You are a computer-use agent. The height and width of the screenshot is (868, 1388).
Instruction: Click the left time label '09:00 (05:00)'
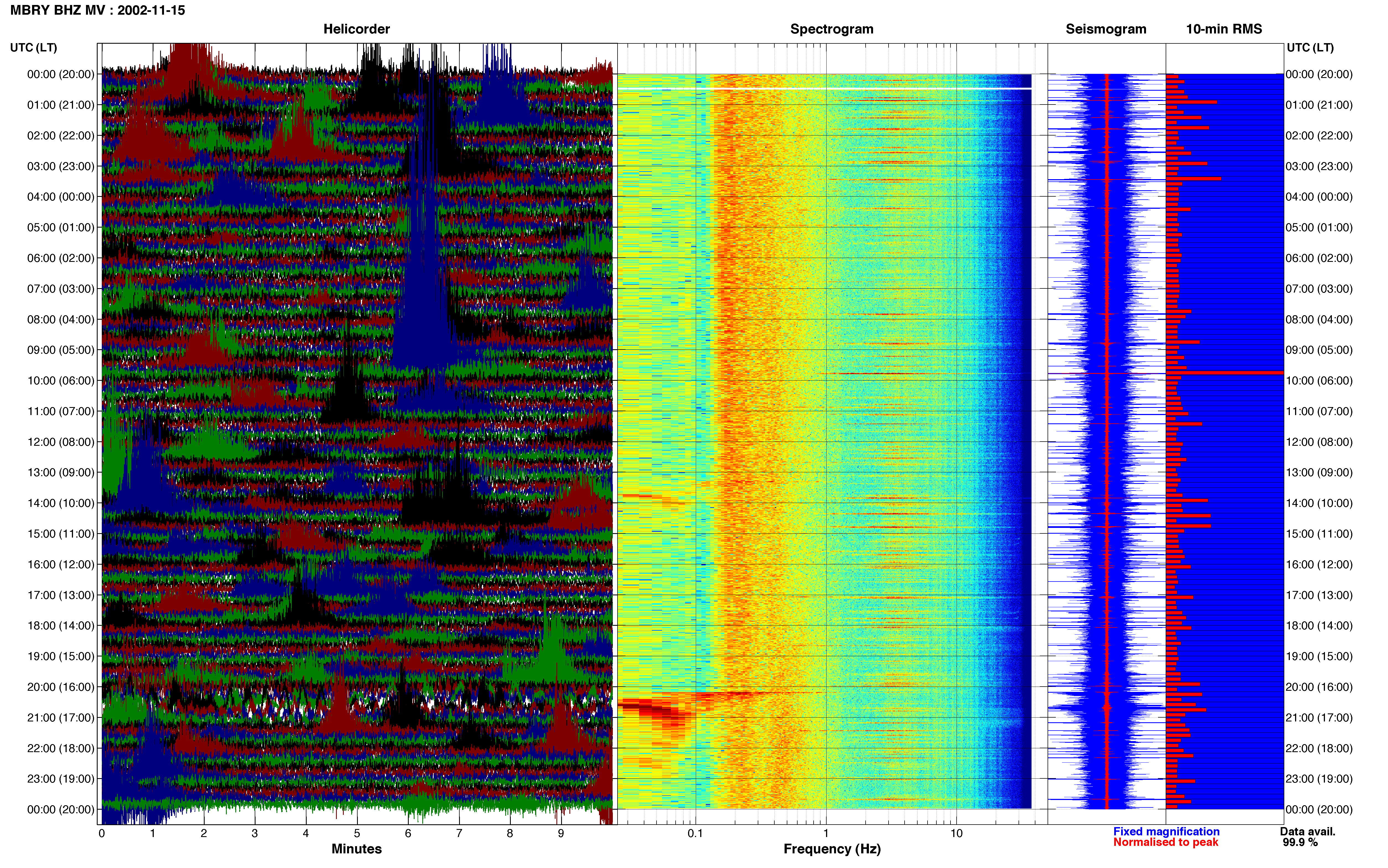[61, 350]
